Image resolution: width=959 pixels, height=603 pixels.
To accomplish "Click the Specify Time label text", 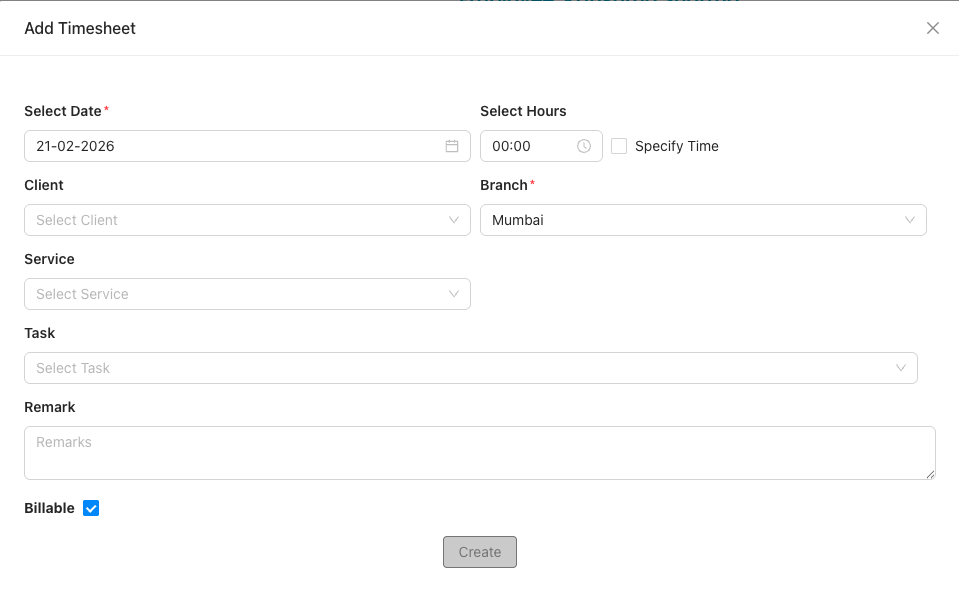I will pyautogui.click(x=677, y=146).
